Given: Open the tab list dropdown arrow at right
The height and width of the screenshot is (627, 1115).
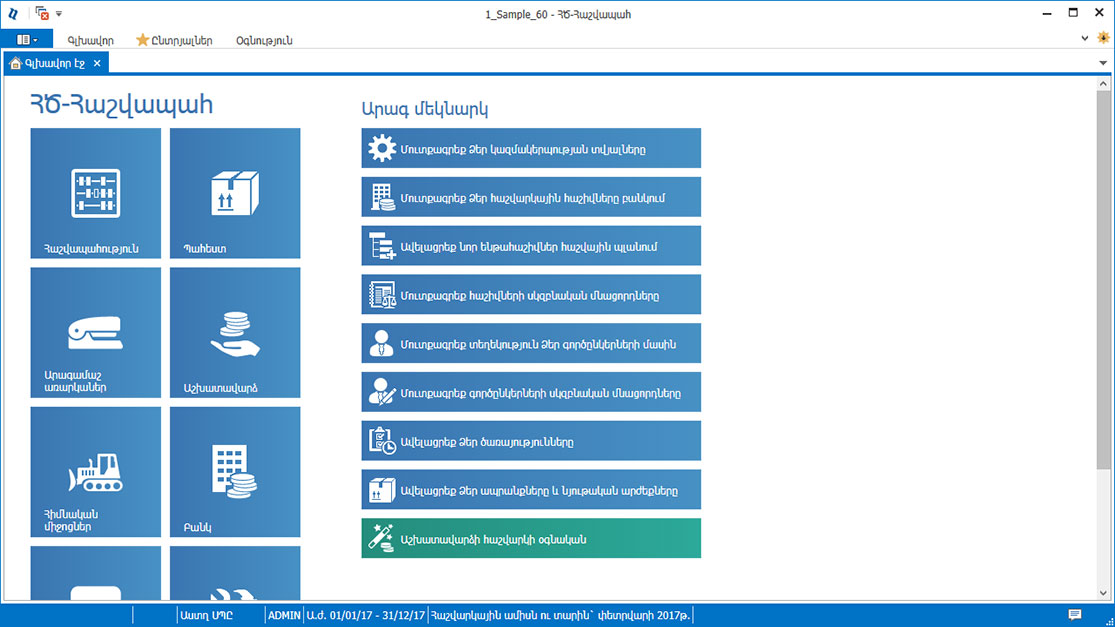Looking at the screenshot, I should pos(1103,63).
